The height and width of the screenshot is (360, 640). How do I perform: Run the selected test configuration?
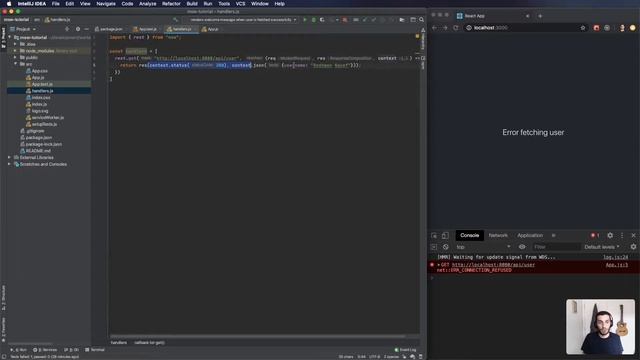click(304, 20)
